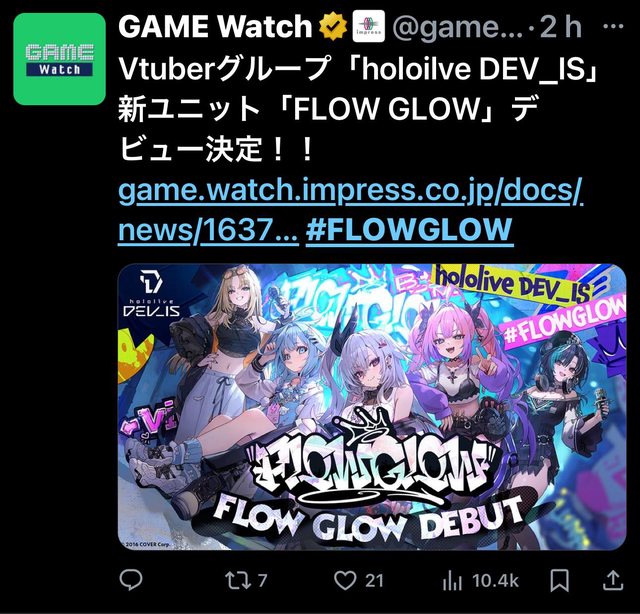This screenshot has height=614, width=640.
Task: Open the @game... handle
Action: click(x=458, y=27)
